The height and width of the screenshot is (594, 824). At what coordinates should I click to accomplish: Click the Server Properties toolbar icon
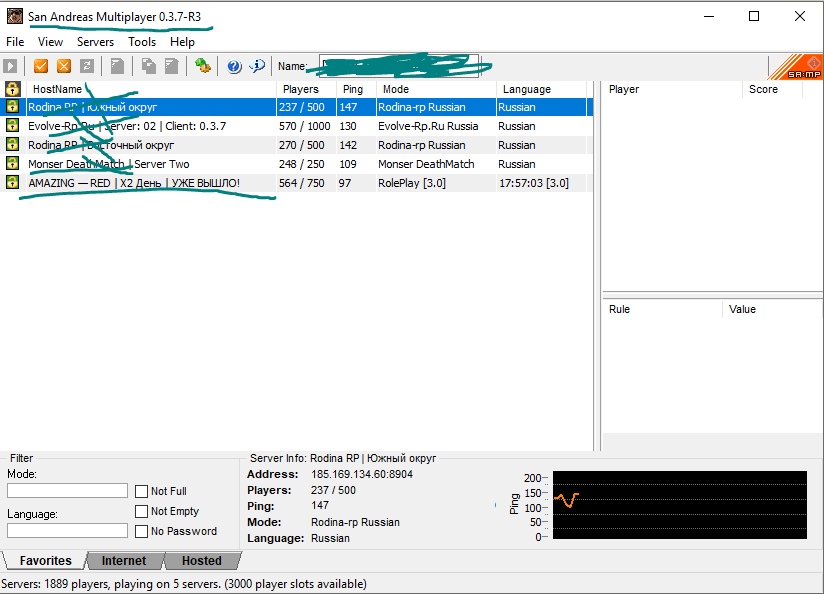pos(172,66)
